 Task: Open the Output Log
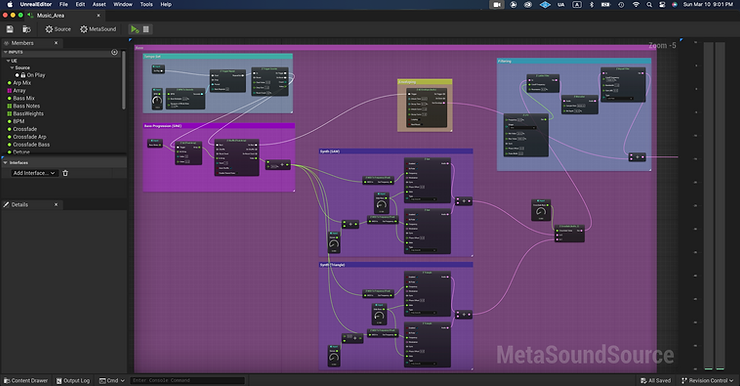[73, 381]
